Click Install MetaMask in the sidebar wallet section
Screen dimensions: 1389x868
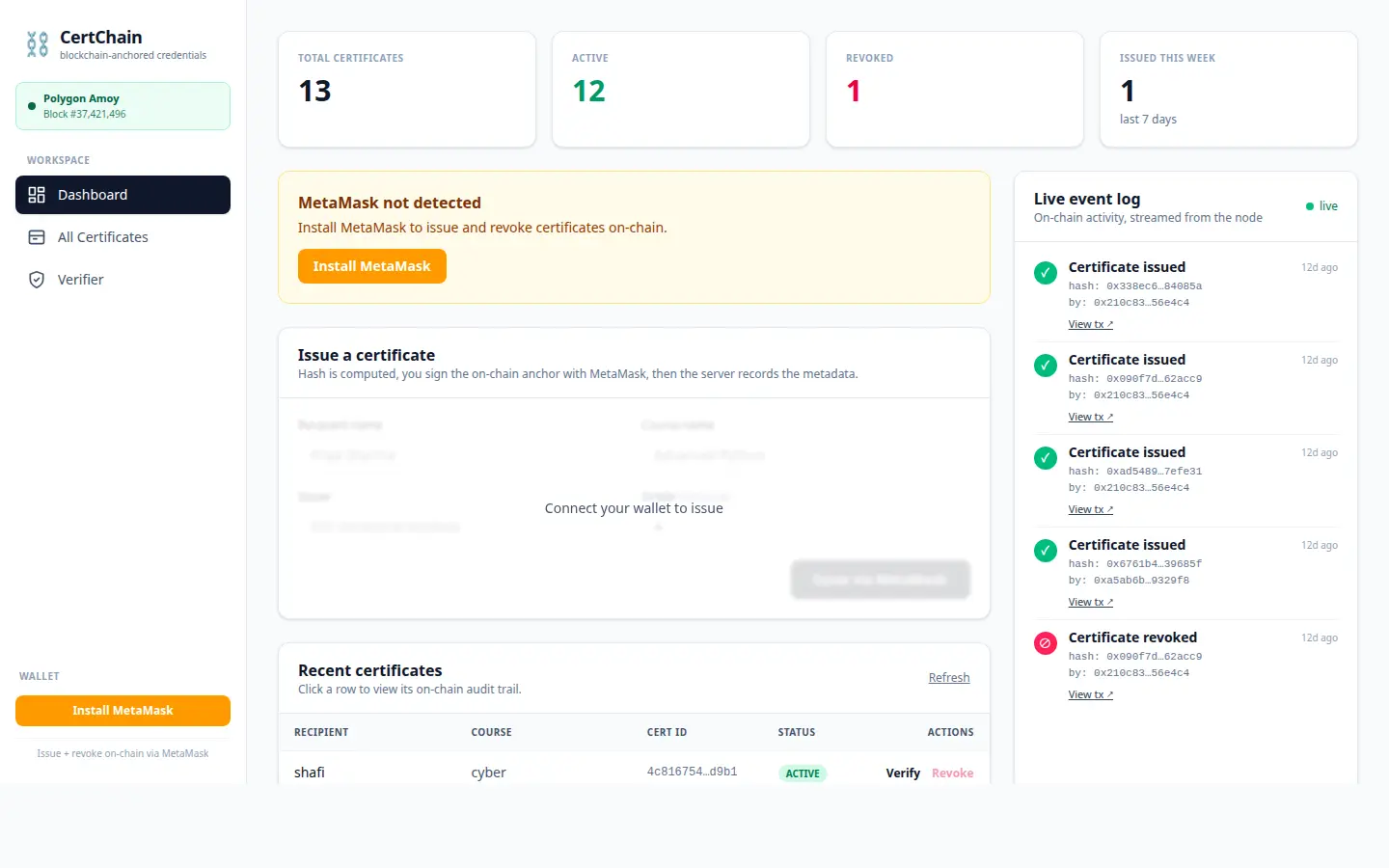click(x=123, y=711)
